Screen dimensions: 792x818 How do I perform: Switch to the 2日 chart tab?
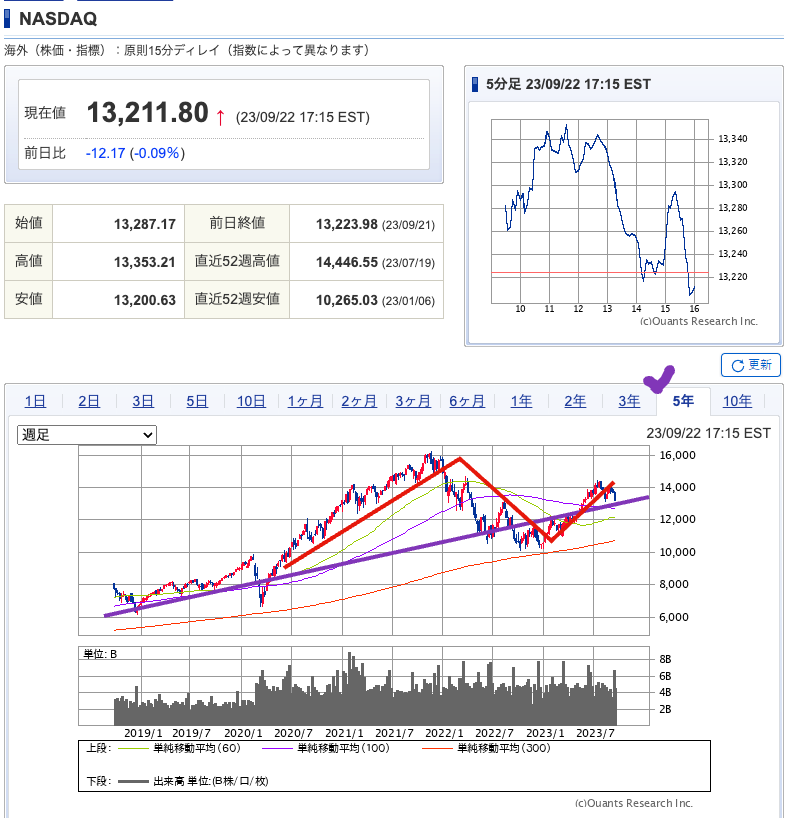pyautogui.click(x=89, y=401)
